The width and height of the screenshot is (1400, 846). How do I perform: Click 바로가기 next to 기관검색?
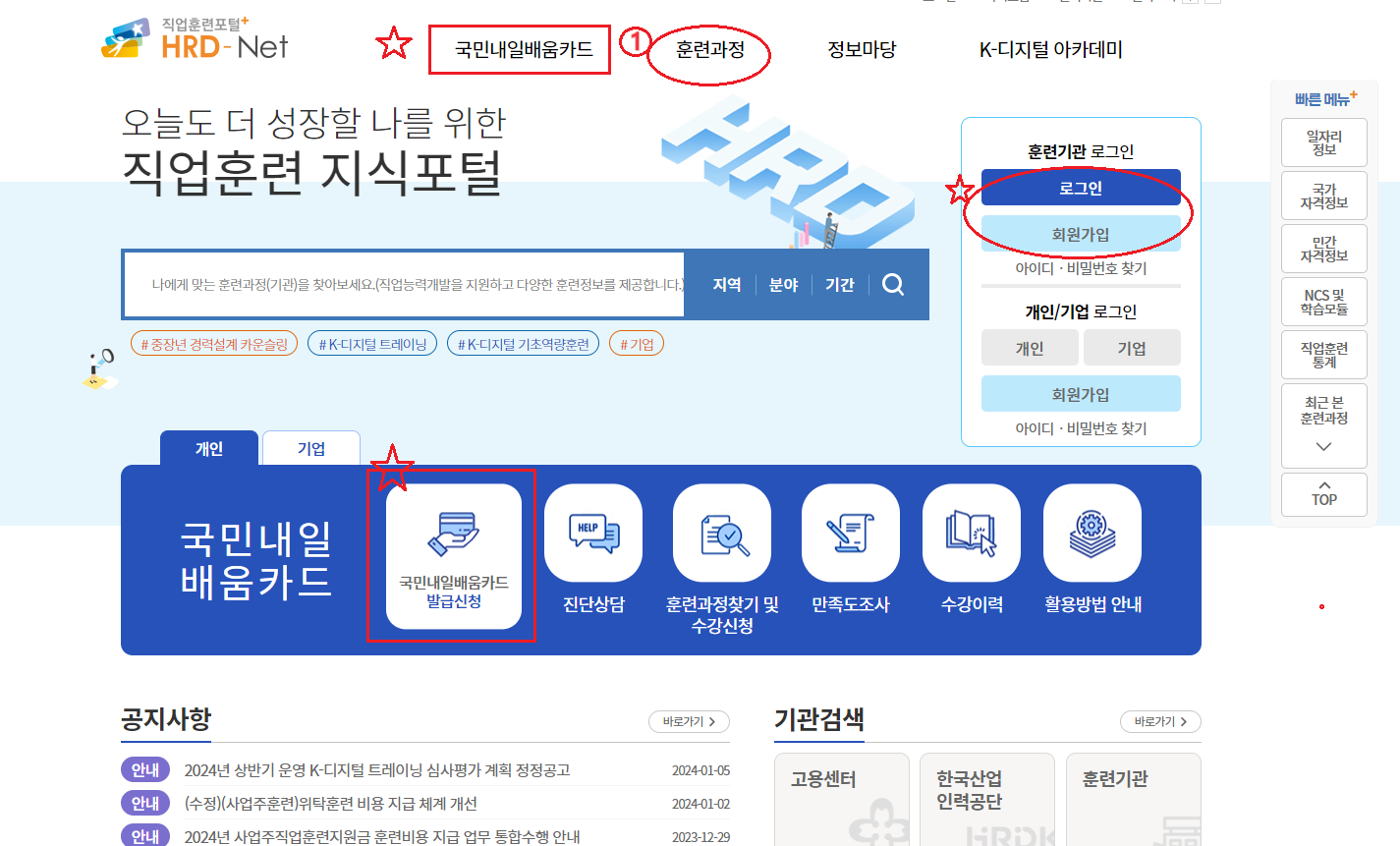pos(1160,721)
